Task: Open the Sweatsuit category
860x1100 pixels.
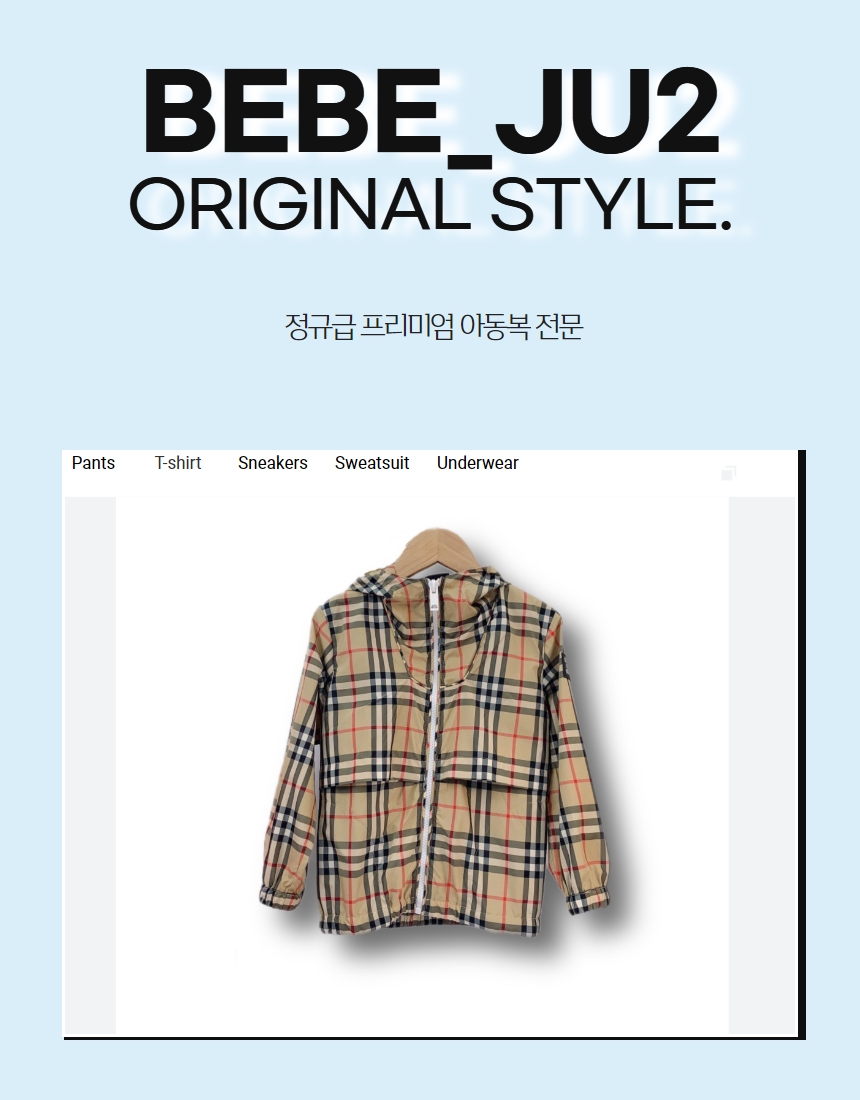Action: [372, 463]
